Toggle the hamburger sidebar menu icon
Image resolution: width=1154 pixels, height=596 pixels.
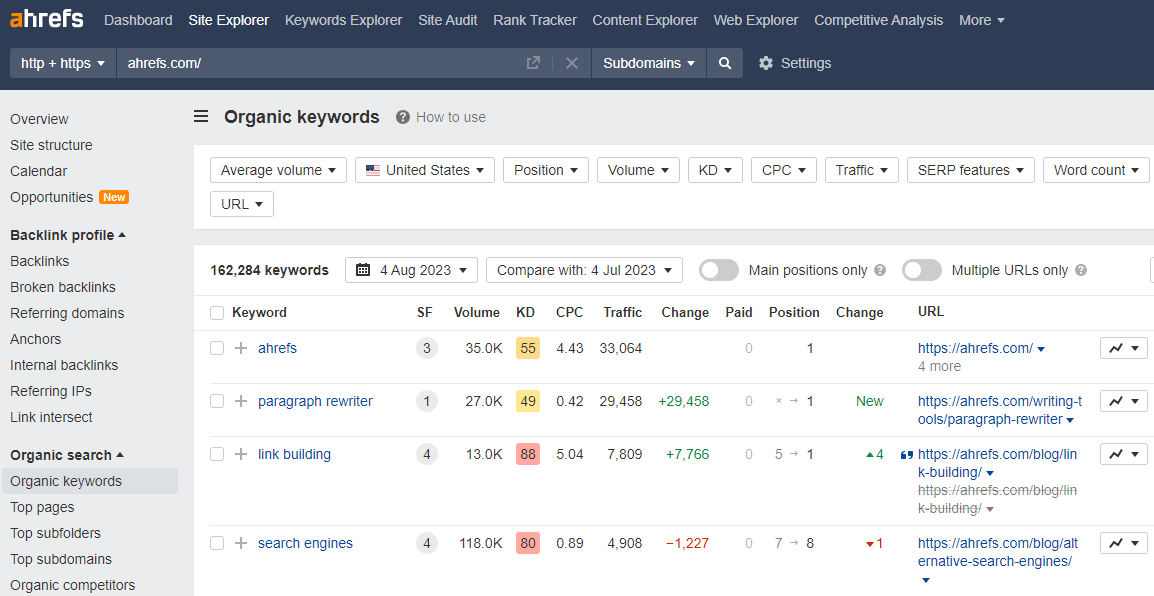point(201,116)
